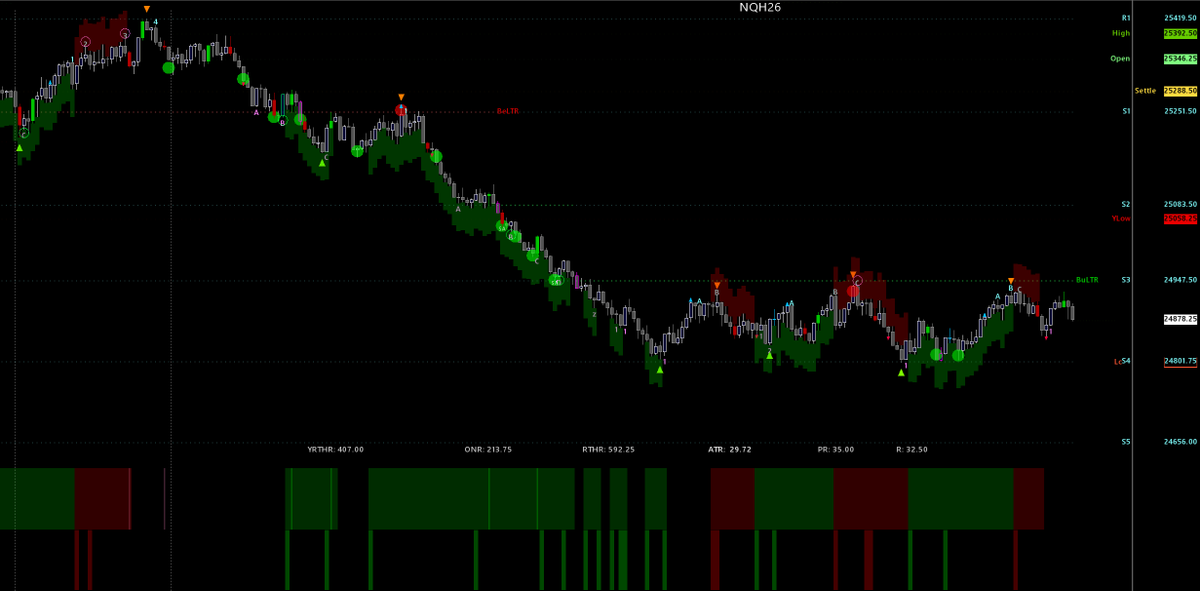Select the S5 pivot label
Image resolution: width=1200 pixels, height=591 pixels.
click(1126, 441)
